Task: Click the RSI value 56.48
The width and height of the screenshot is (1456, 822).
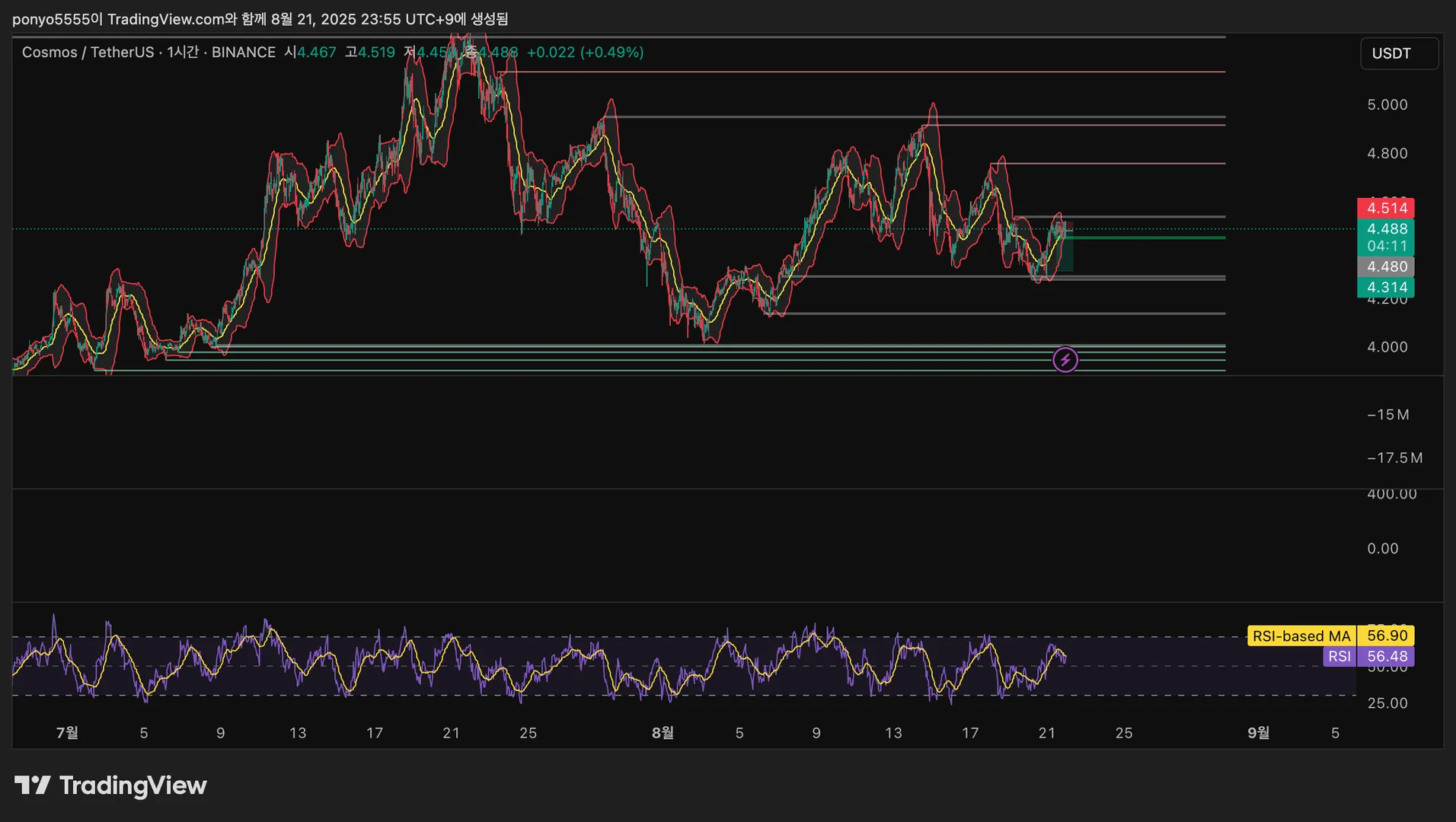Action: [1387, 656]
